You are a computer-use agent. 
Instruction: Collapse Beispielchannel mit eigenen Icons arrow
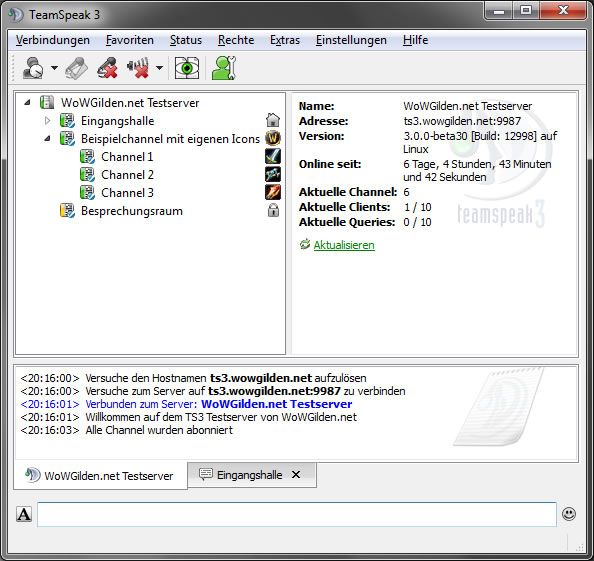[47, 139]
